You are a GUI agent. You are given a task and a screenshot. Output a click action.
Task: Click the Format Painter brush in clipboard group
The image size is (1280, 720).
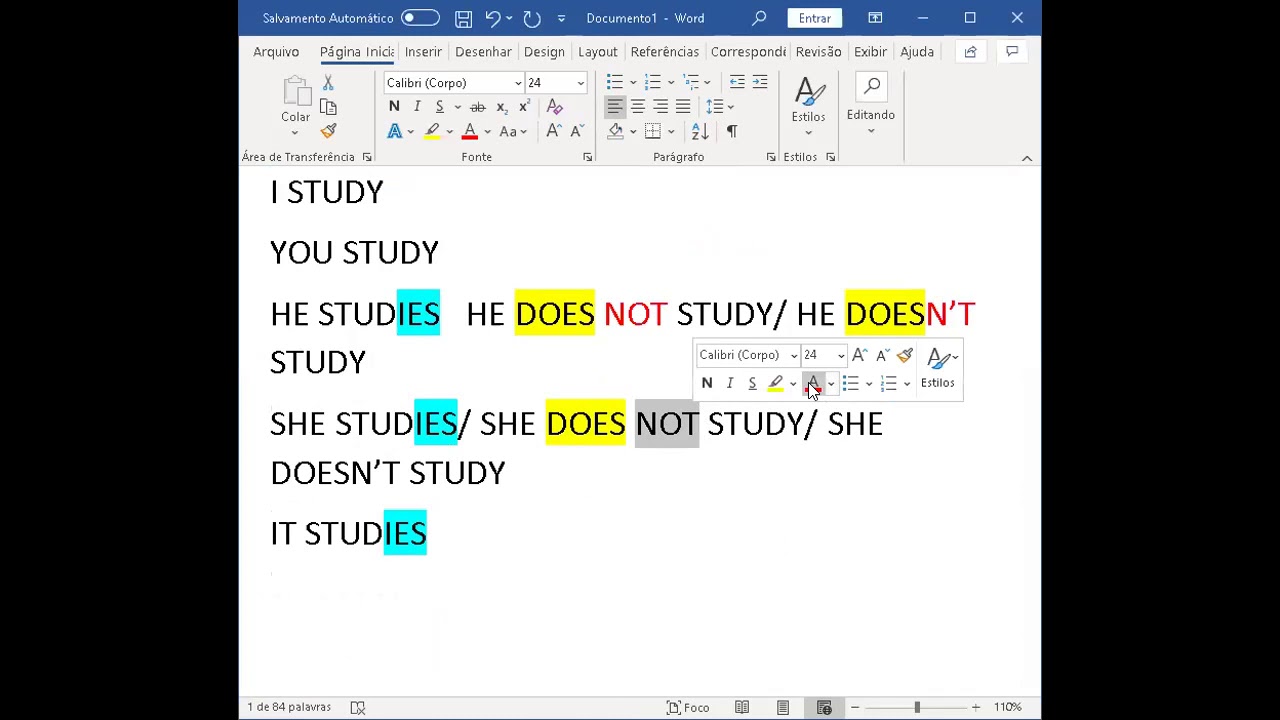coord(328,131)
